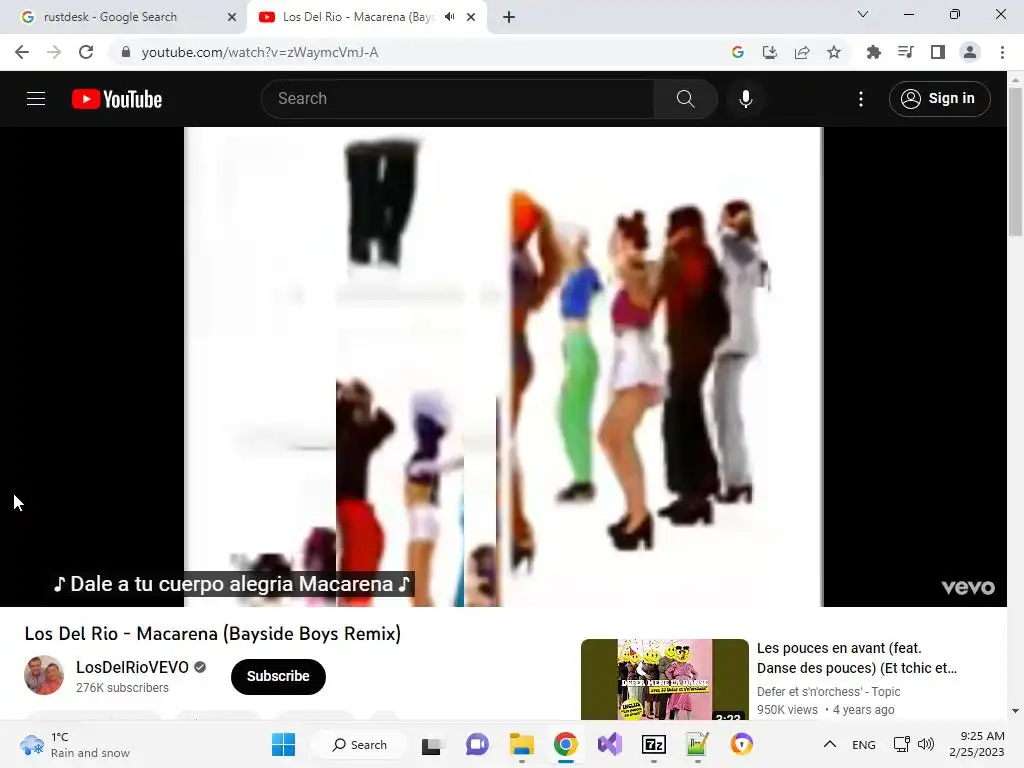The height and width of the screenshot is (768, 1024).
Task: Open media controls icon in toolbar
Action: (906, 52)
